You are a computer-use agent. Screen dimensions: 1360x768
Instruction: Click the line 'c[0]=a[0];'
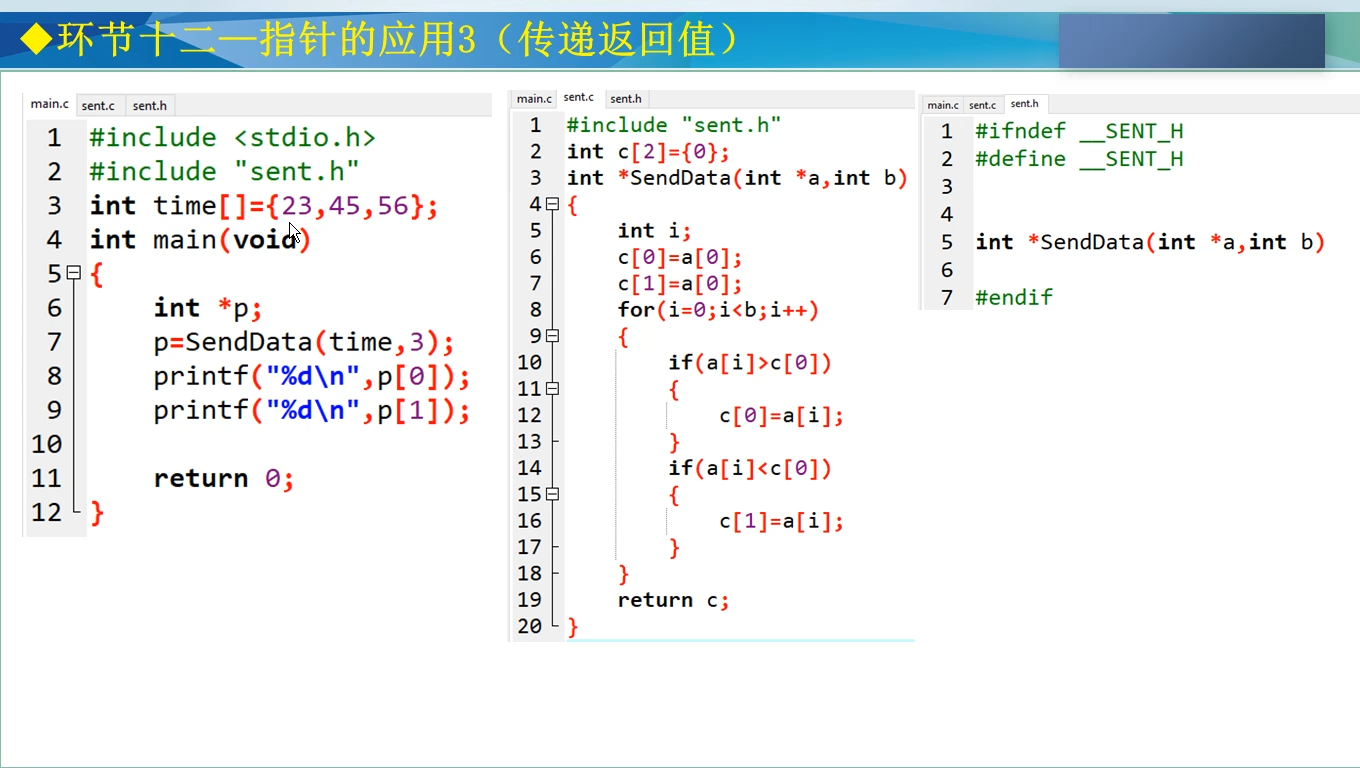tap(680, 257)
